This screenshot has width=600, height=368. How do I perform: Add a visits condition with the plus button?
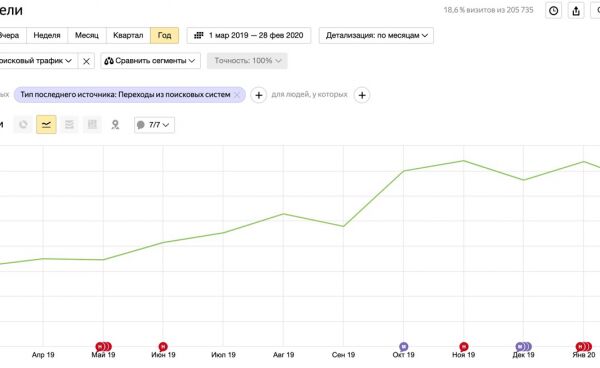[259, 95]
